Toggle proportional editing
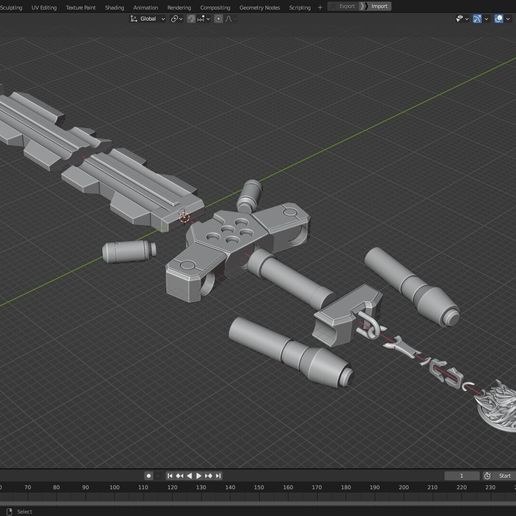The height and width of the screenshot is (516, 516). click(x=218, y=19)
